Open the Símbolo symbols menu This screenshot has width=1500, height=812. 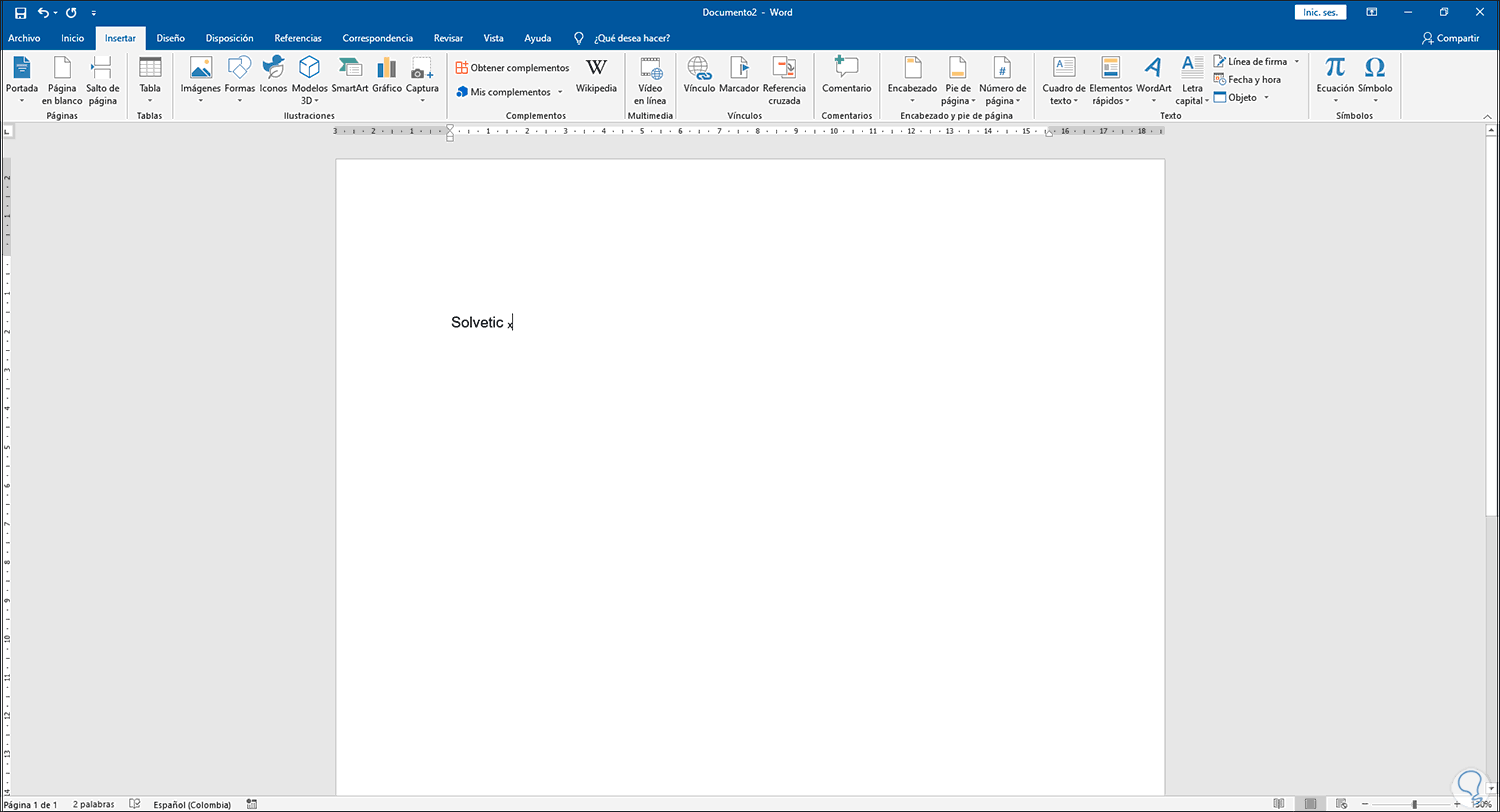click(x=1375, y=81)
